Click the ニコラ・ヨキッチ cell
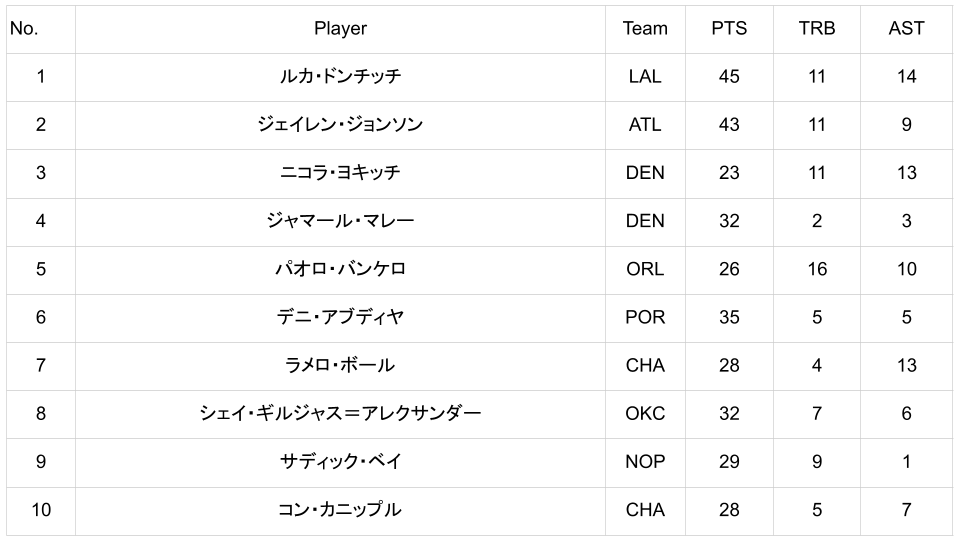 (340, 173)
